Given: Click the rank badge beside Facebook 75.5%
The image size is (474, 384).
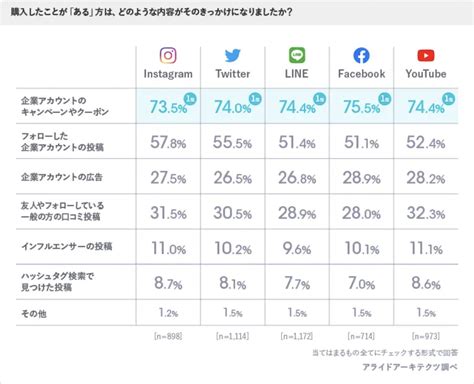Looking at the screenshot, I should point(384,99).
